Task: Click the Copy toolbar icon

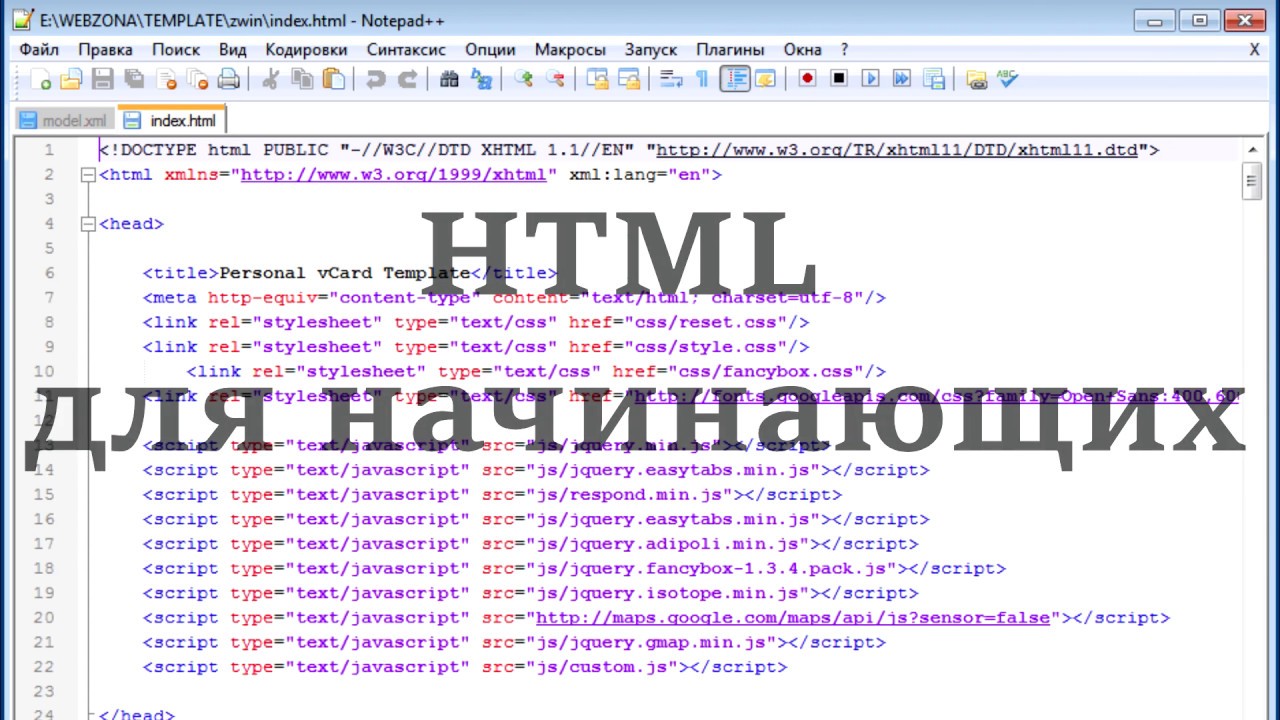Action: coord(301,79)
